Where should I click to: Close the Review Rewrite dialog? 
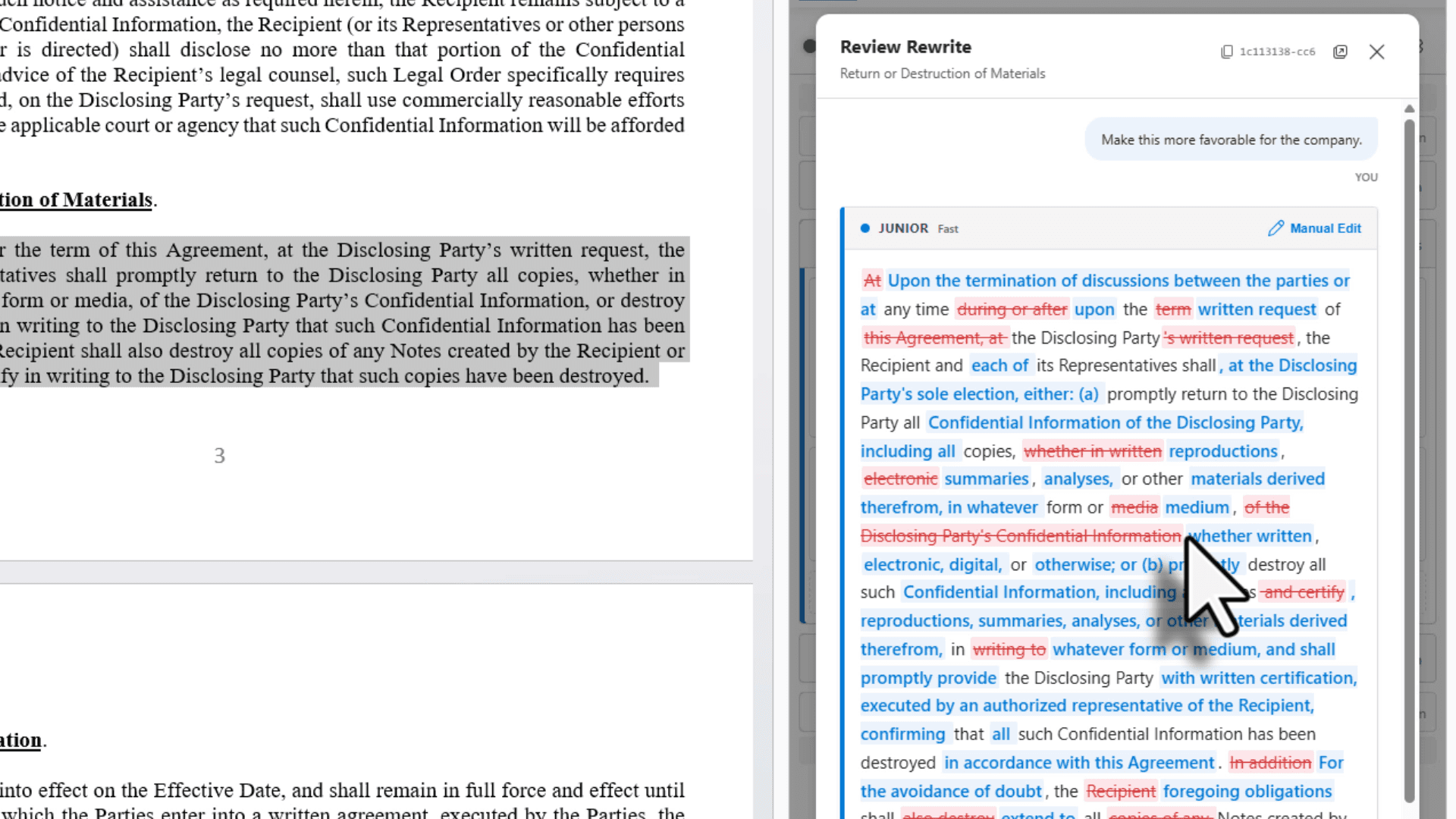point(1376,52)
